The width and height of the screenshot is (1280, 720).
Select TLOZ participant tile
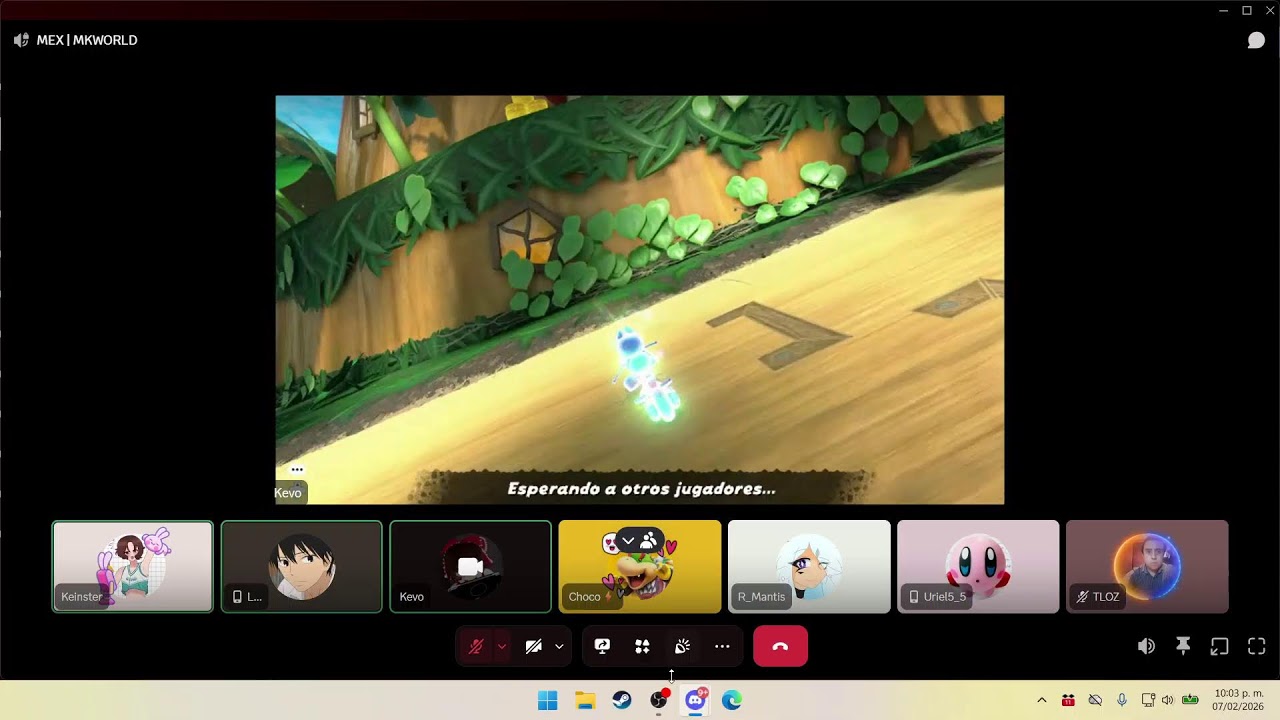point(1147,566)
